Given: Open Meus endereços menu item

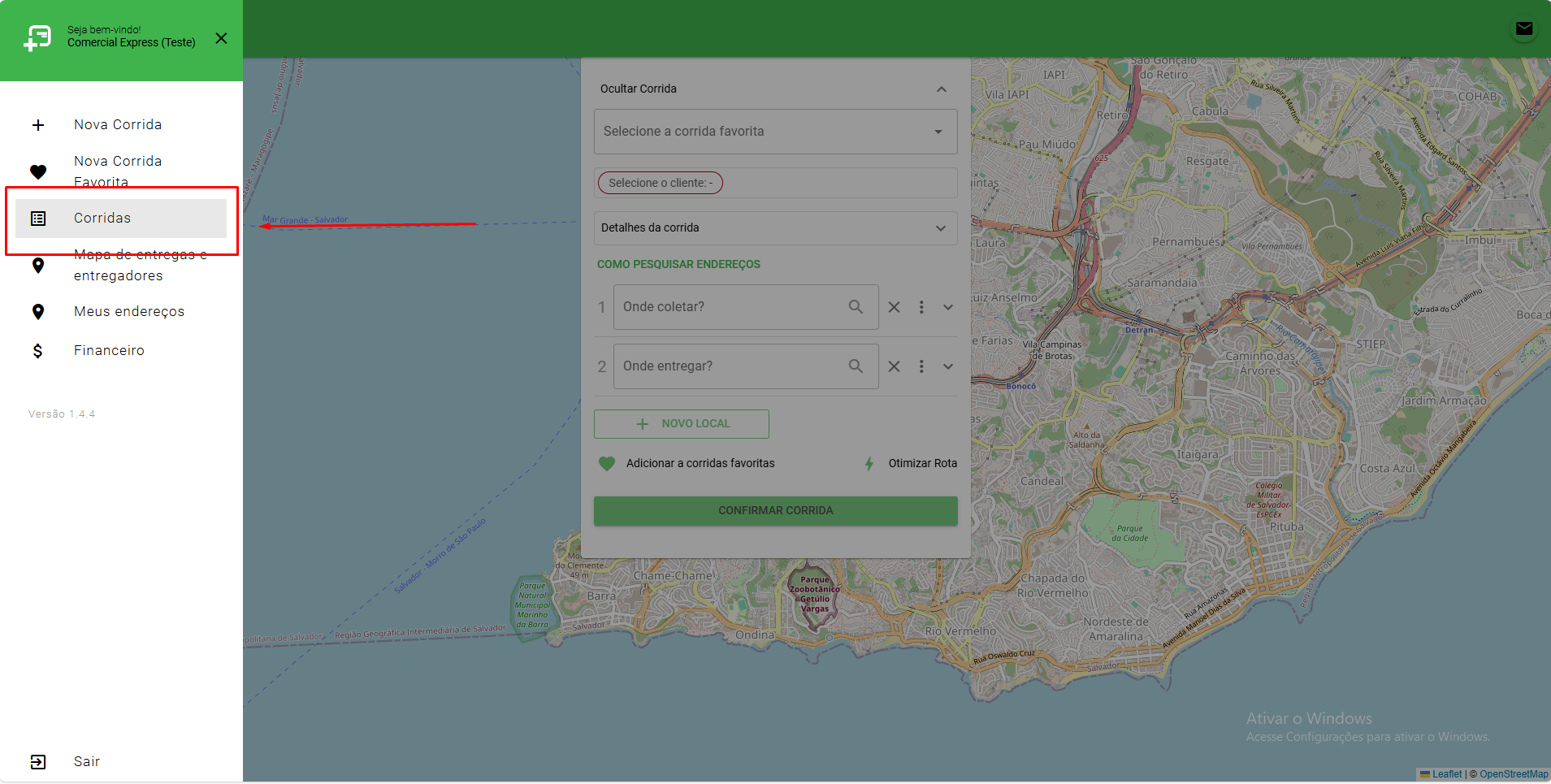Looking at the screenshot, I should coord(121,312).
